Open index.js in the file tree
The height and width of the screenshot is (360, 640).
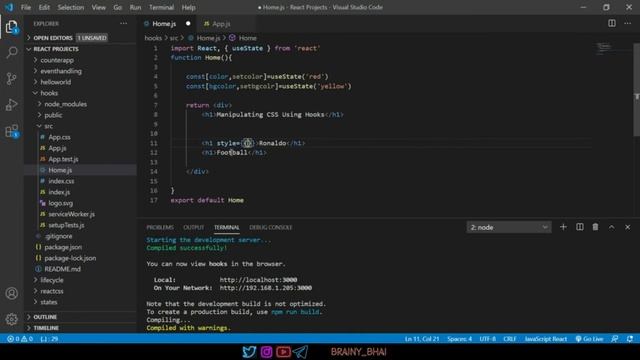point(81,192)
